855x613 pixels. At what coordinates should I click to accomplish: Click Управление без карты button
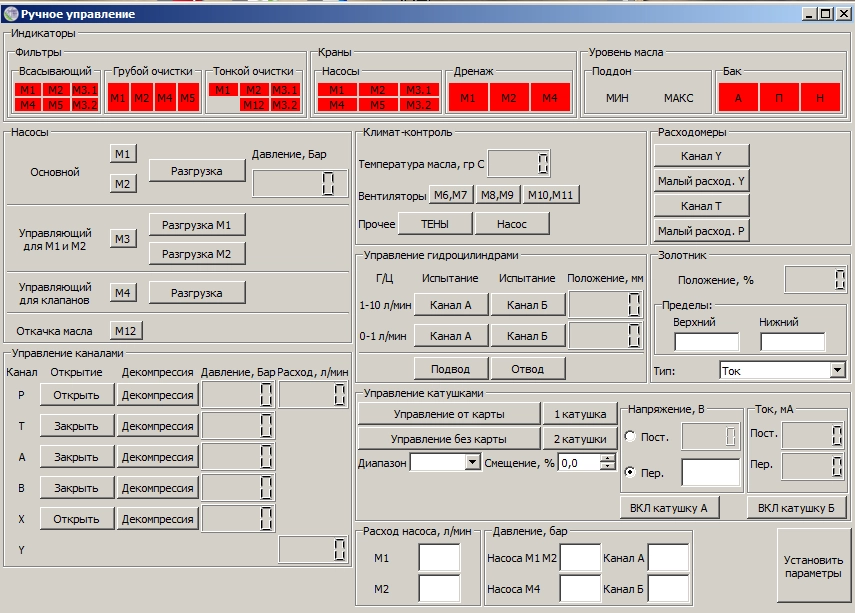448,438
